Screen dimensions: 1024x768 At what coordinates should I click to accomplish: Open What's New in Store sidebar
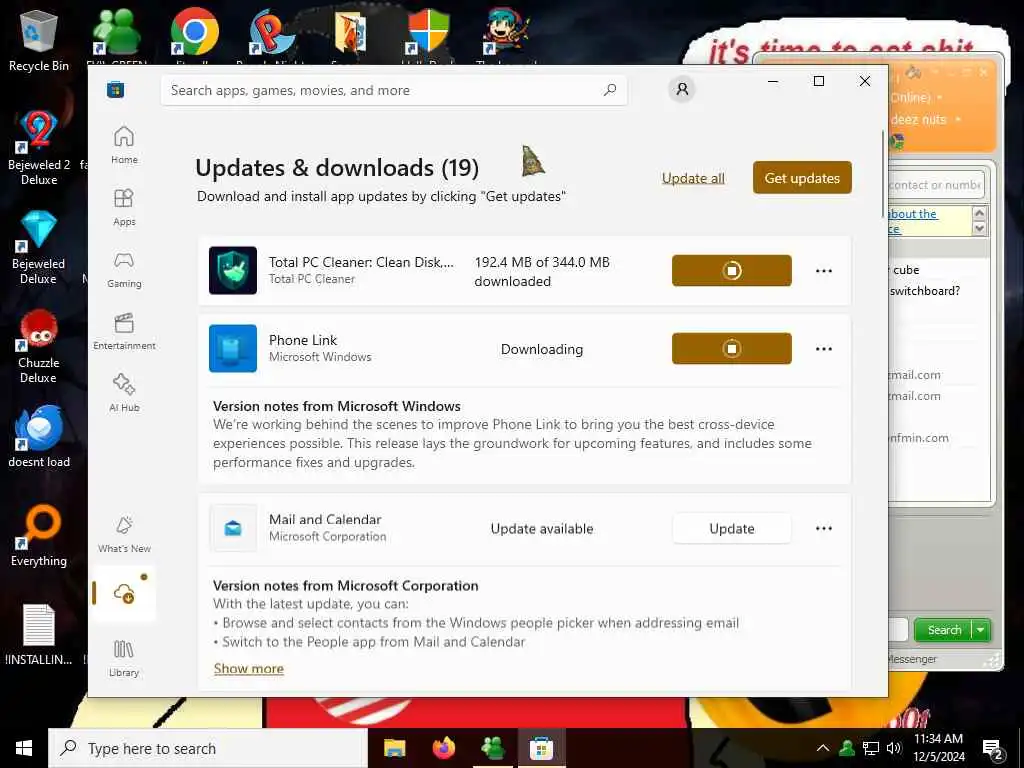124,534
